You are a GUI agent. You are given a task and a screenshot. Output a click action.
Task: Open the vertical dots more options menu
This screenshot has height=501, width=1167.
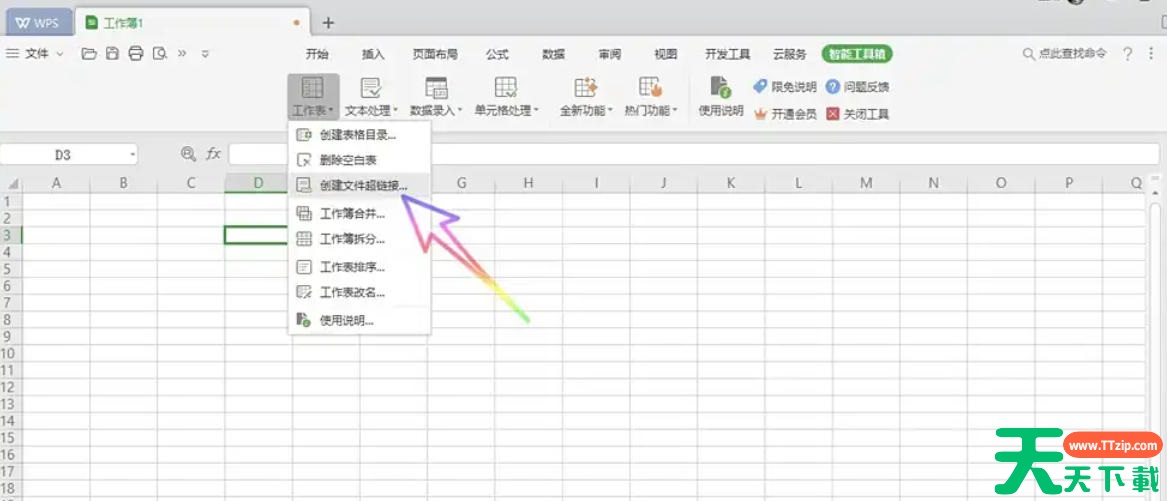tap(1151, 54)
